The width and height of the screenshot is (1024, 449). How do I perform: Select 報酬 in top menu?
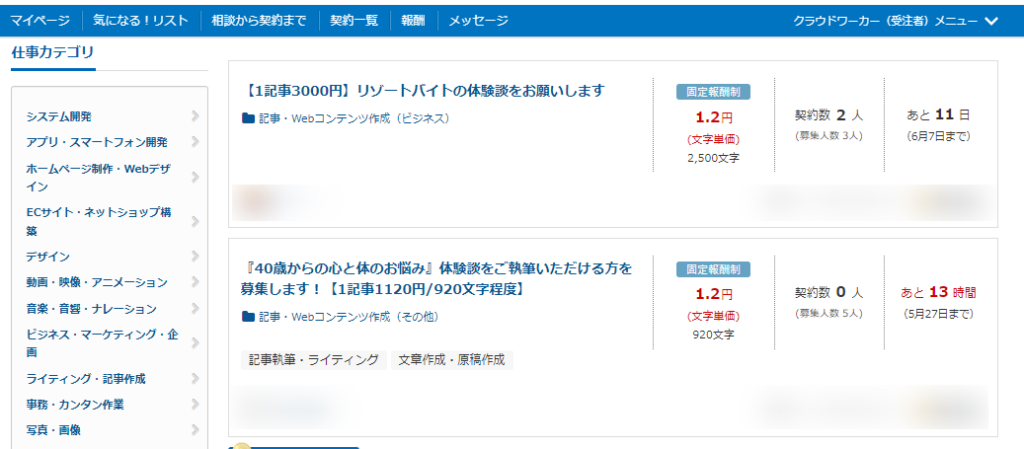[x=413, y=20]
